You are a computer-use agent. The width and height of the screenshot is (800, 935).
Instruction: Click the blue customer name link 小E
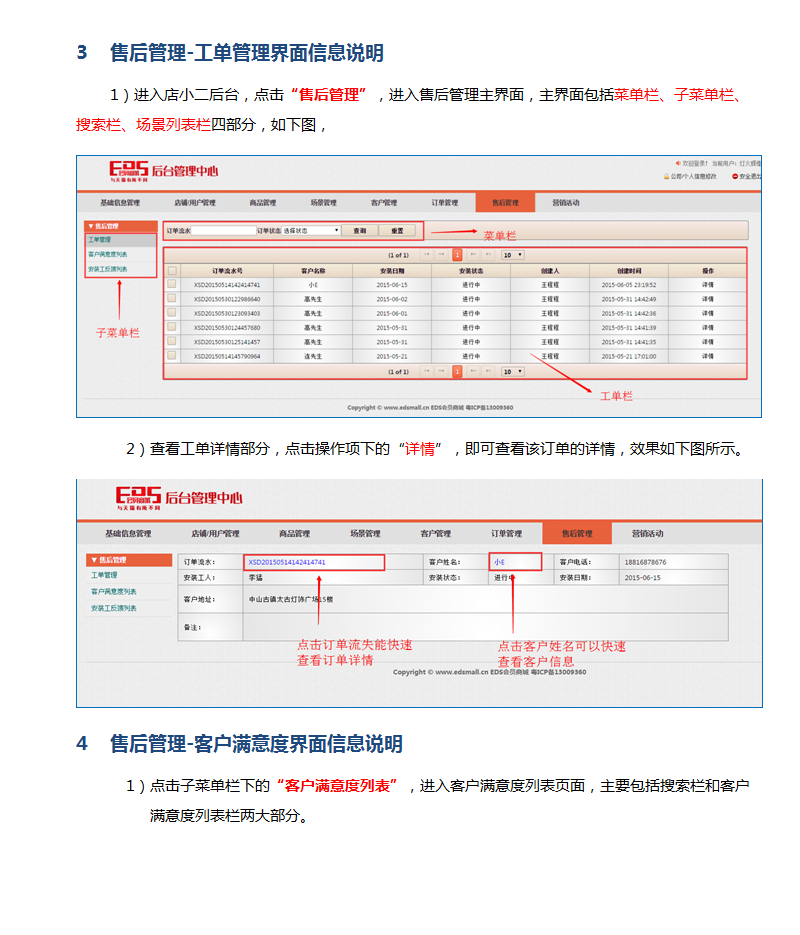pos(499,562)
